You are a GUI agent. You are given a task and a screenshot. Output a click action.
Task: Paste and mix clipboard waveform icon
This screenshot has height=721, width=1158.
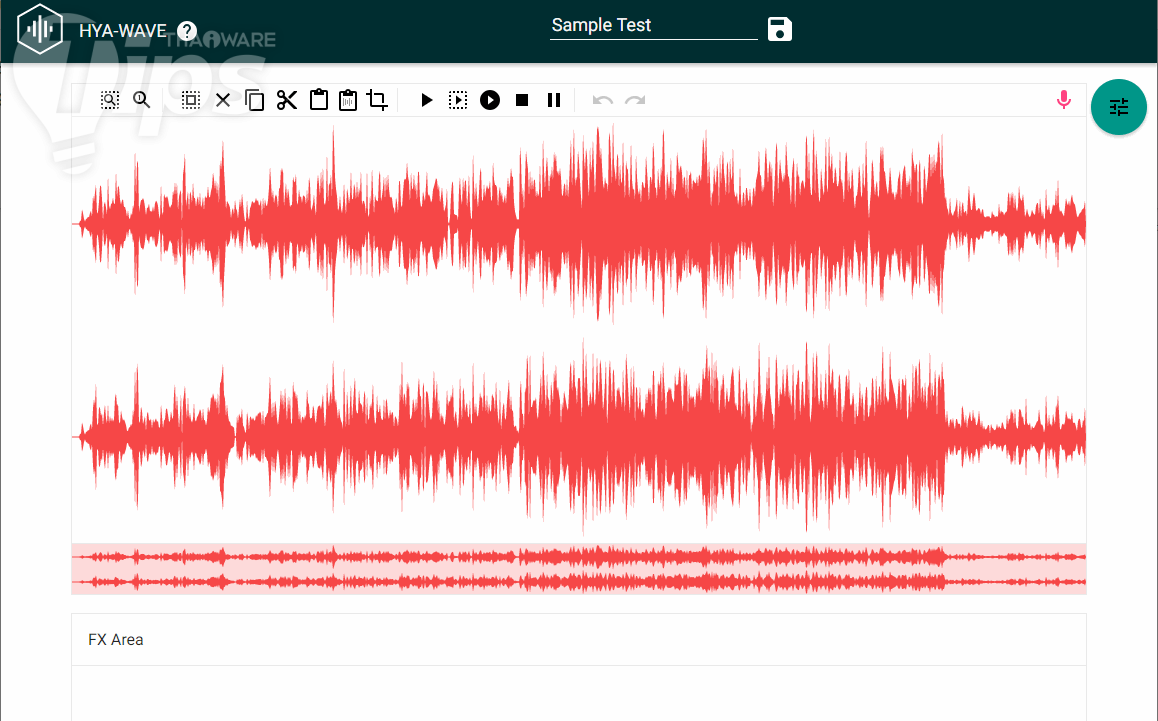point(348,100)
